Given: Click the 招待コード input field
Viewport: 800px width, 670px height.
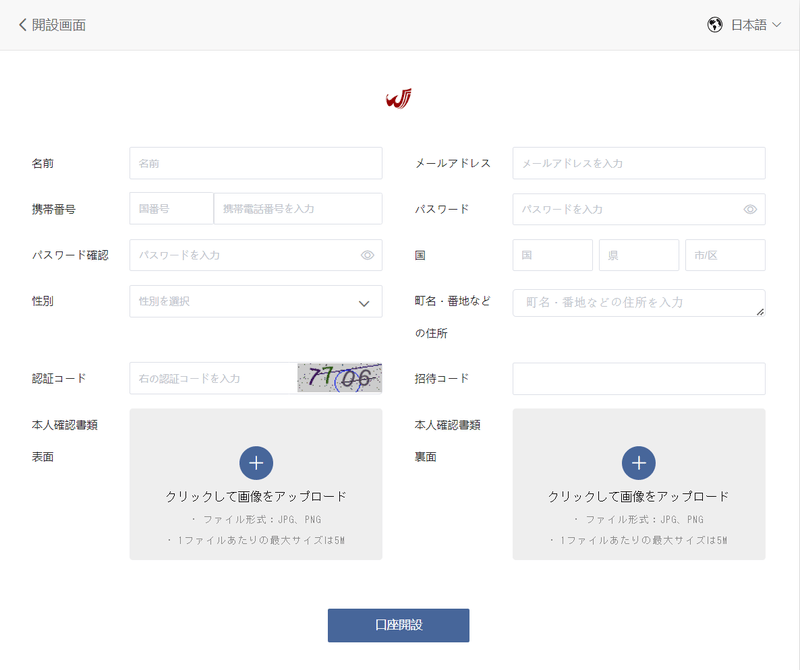Looking at the screenshot, I should pos(639,379).
